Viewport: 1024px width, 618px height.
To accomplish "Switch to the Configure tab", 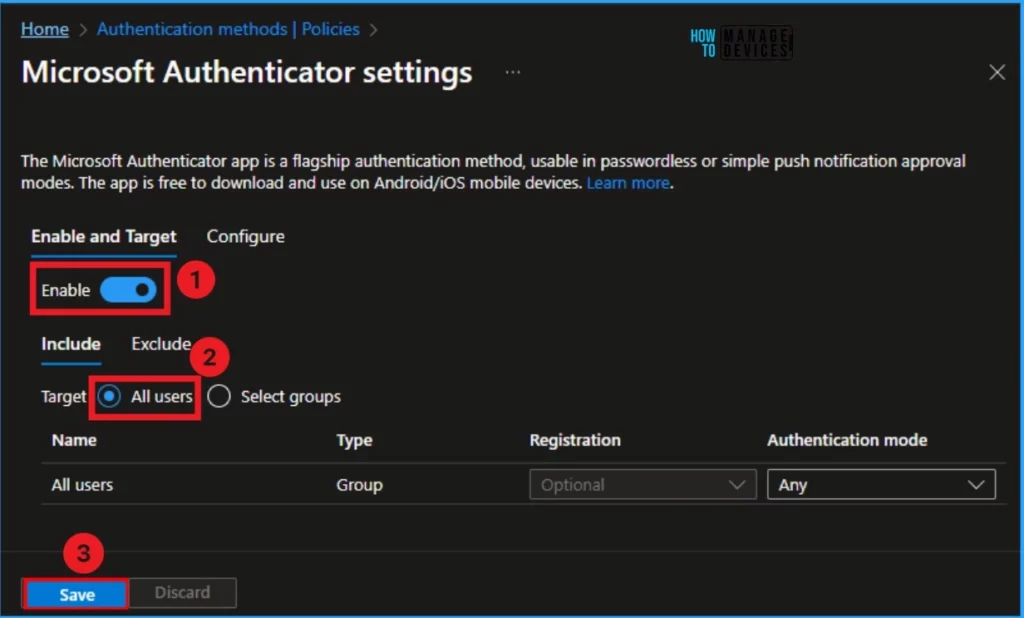I will pyautogui.click(x=246, y=236).
